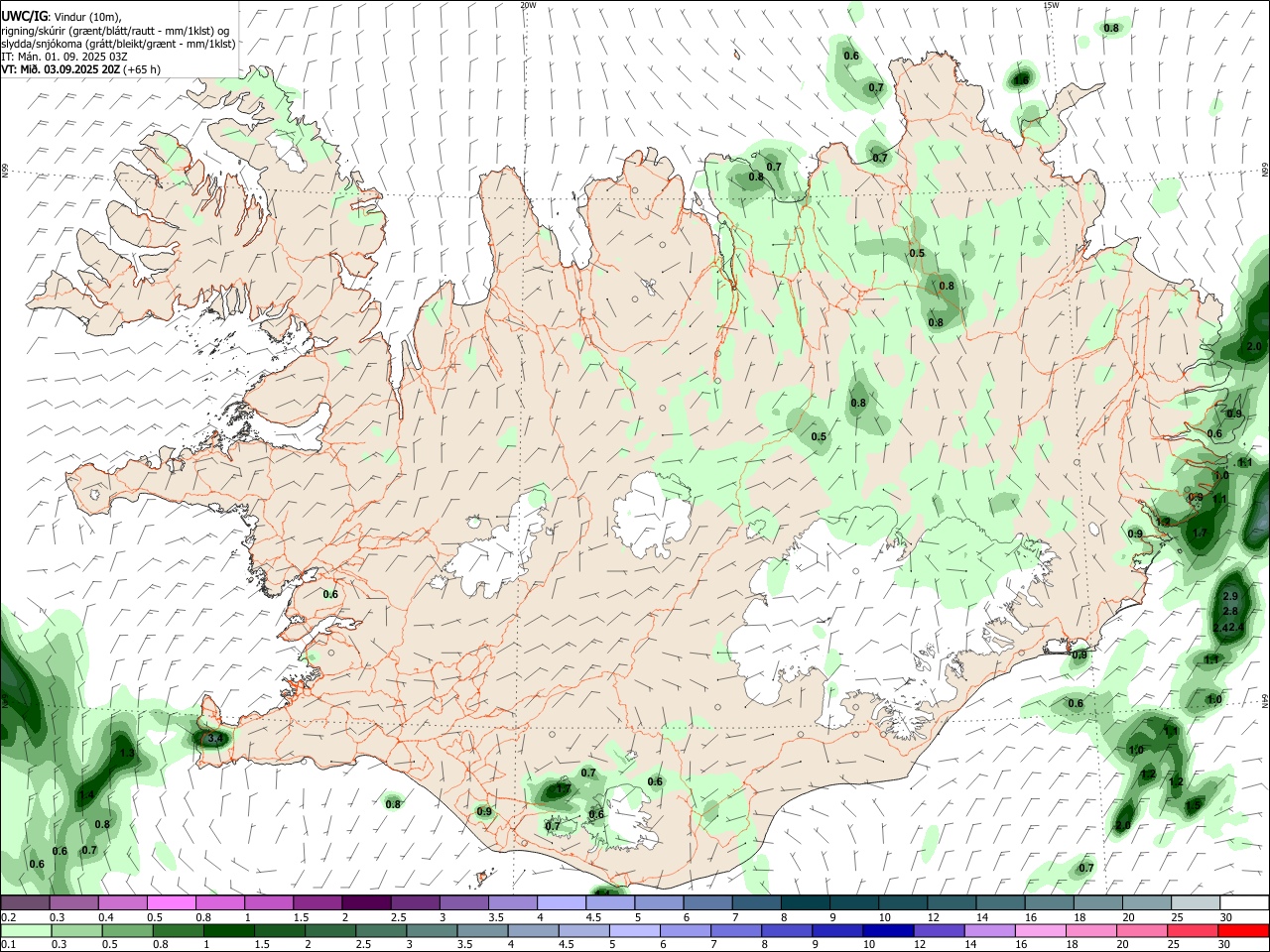Click the 'VT: Mið. 03.09.2025 20Z (+65 h)' line
This screenshot has height=952, width=1270.
(81, 70)
